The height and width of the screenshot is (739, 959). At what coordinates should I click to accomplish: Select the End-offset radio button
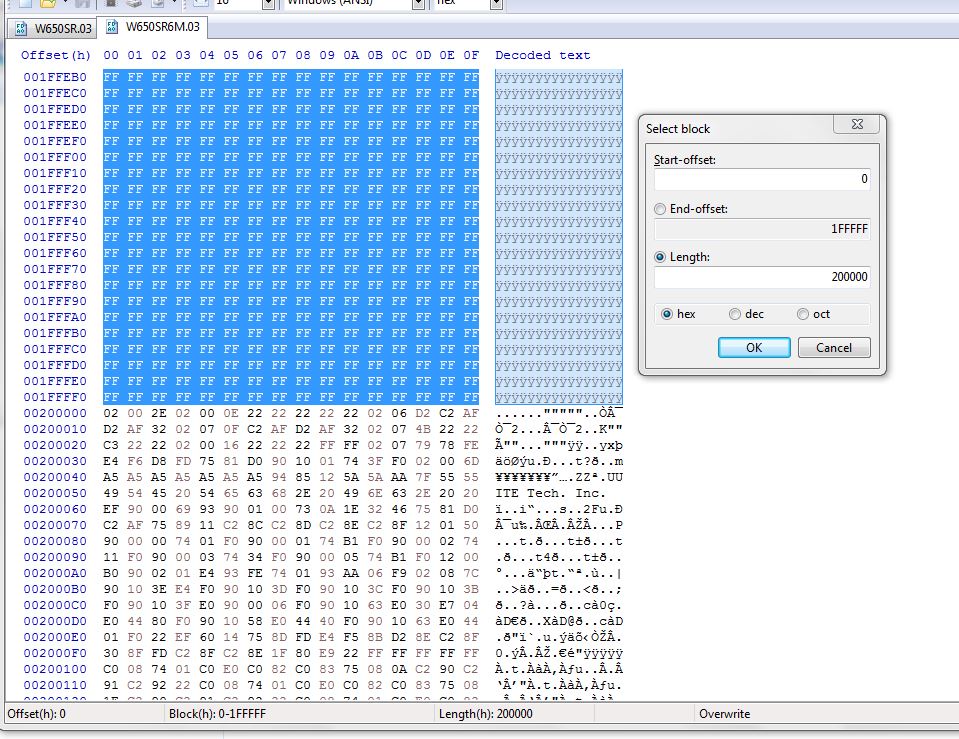(660, 209)
